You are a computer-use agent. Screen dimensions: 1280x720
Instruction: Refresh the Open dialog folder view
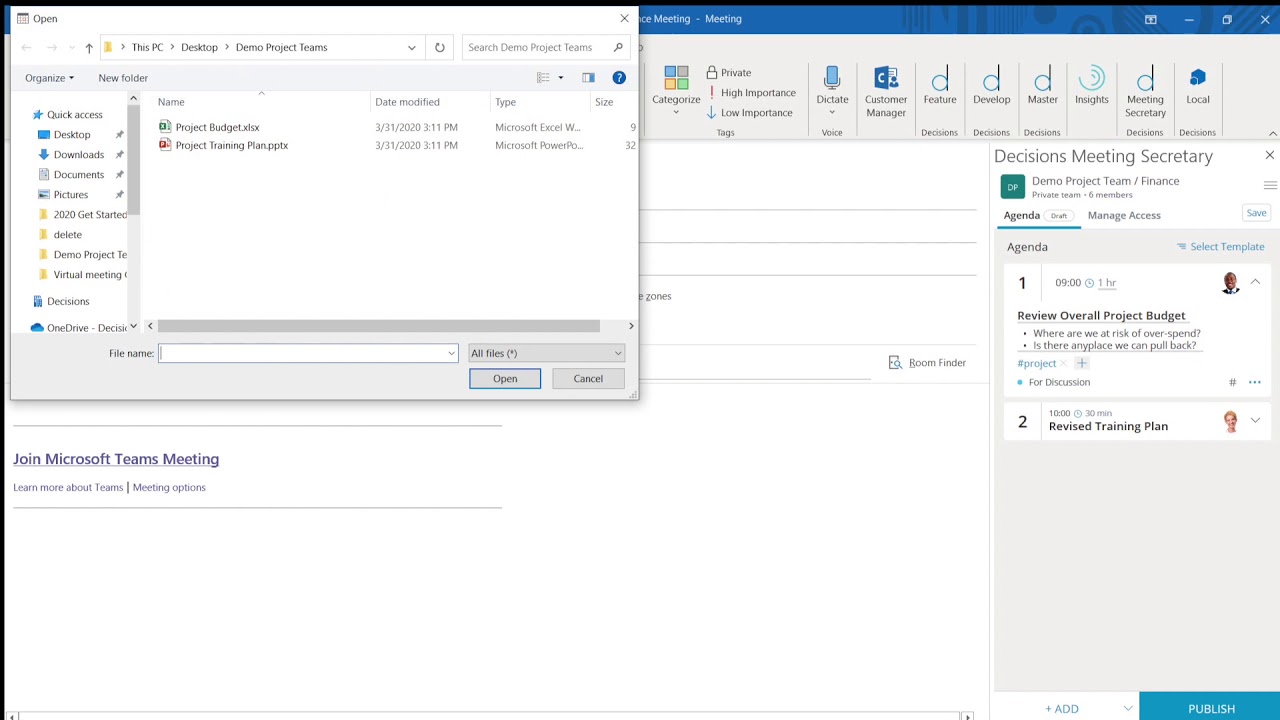[439, 47]
